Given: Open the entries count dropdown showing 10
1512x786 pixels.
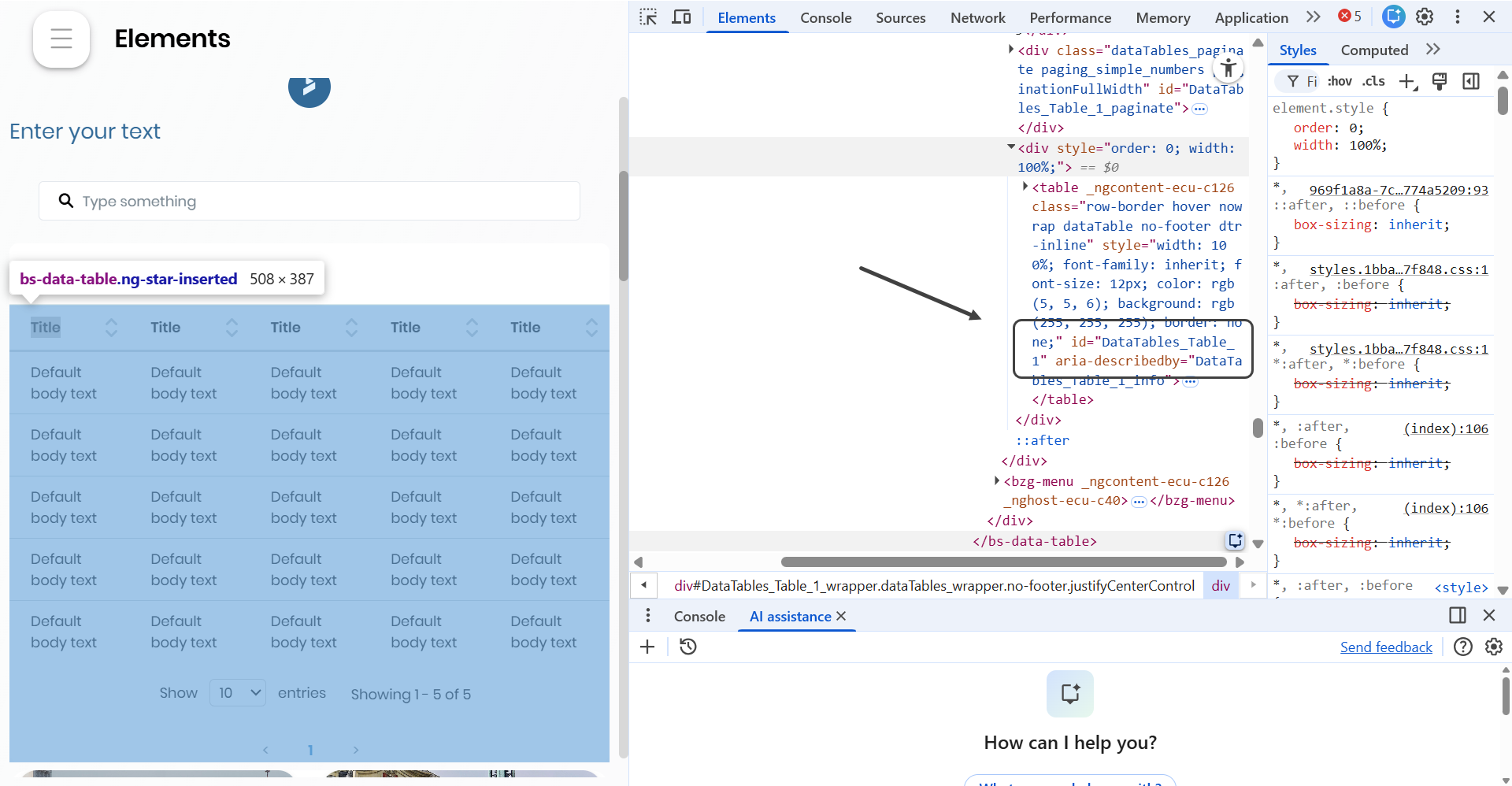Looking at the screenshot, I should [x=238, y=693].
